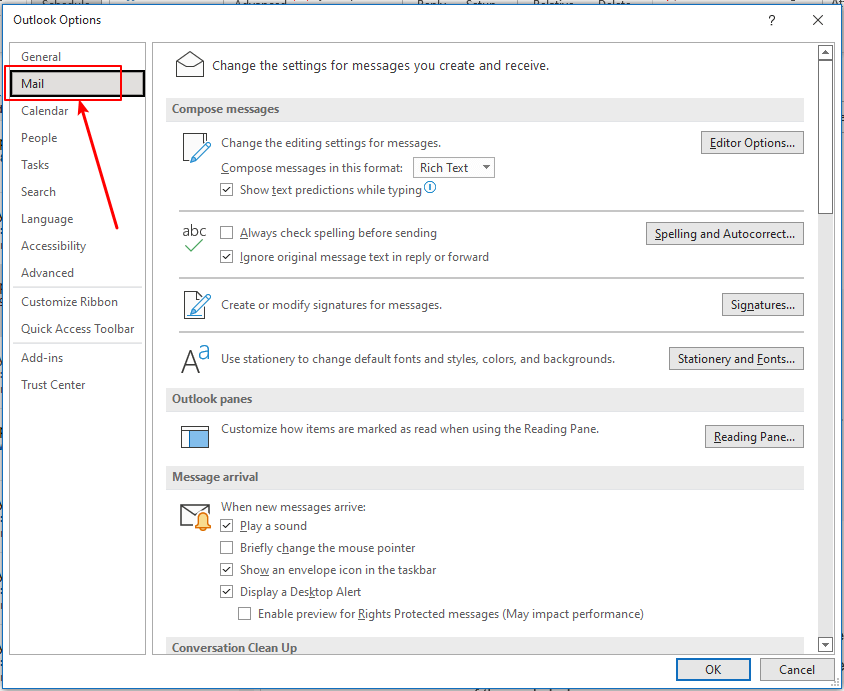Click the envelope icon beside the settings header

point(189,65)
